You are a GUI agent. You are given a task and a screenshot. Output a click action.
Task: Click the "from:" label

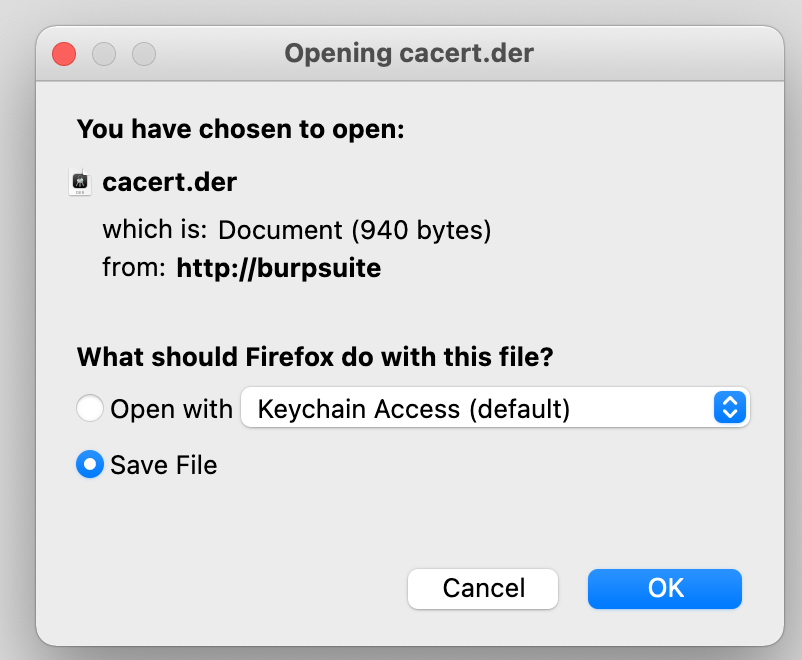133,268
